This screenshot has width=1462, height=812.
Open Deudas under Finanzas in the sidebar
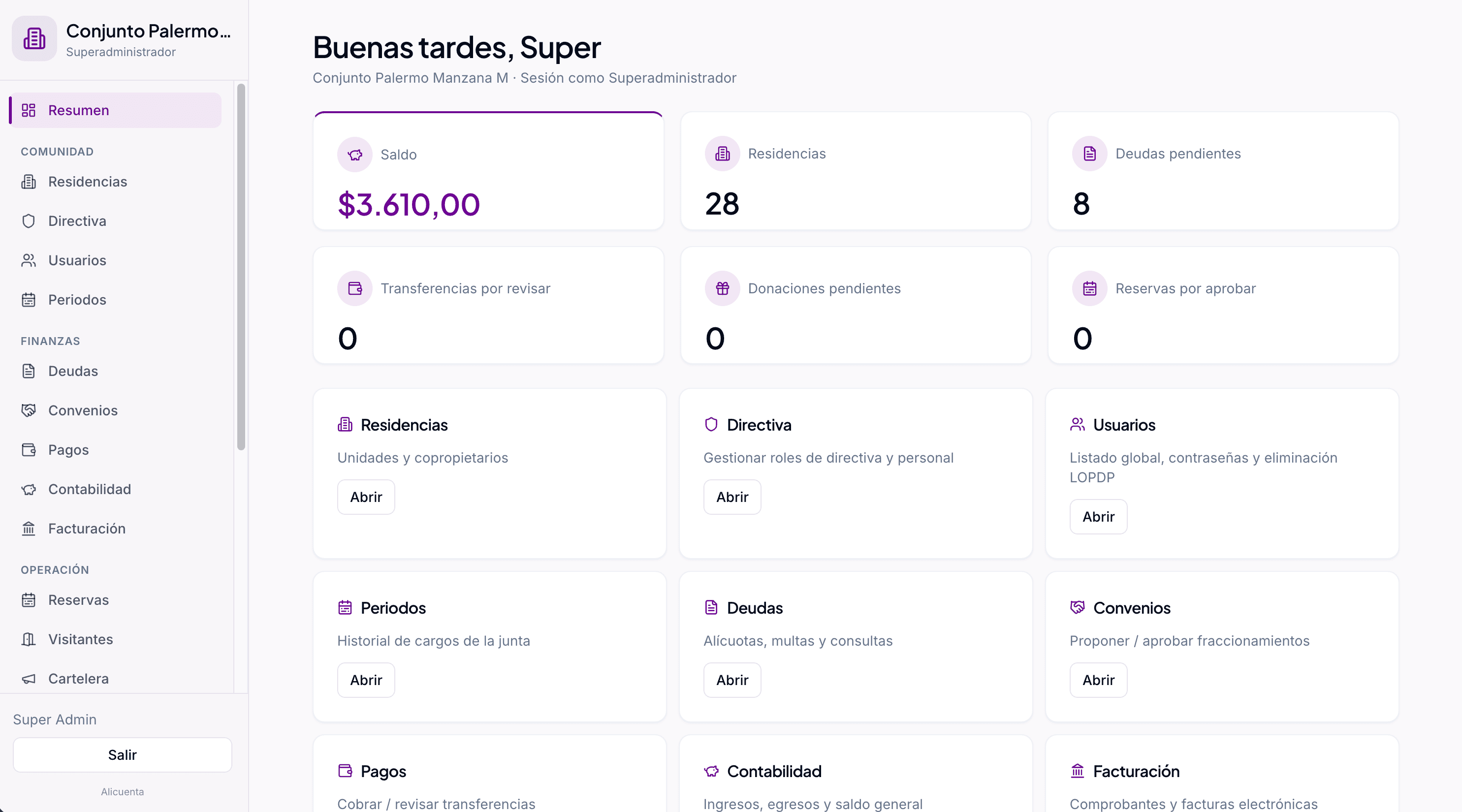point(115,371)
